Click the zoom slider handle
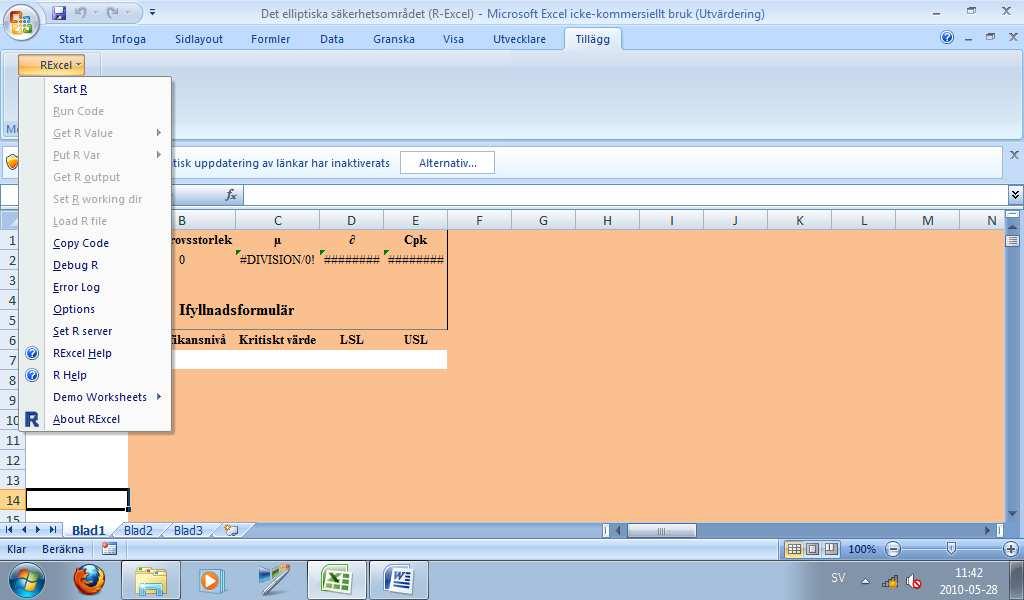1024x600 pixels. [952, 549]
